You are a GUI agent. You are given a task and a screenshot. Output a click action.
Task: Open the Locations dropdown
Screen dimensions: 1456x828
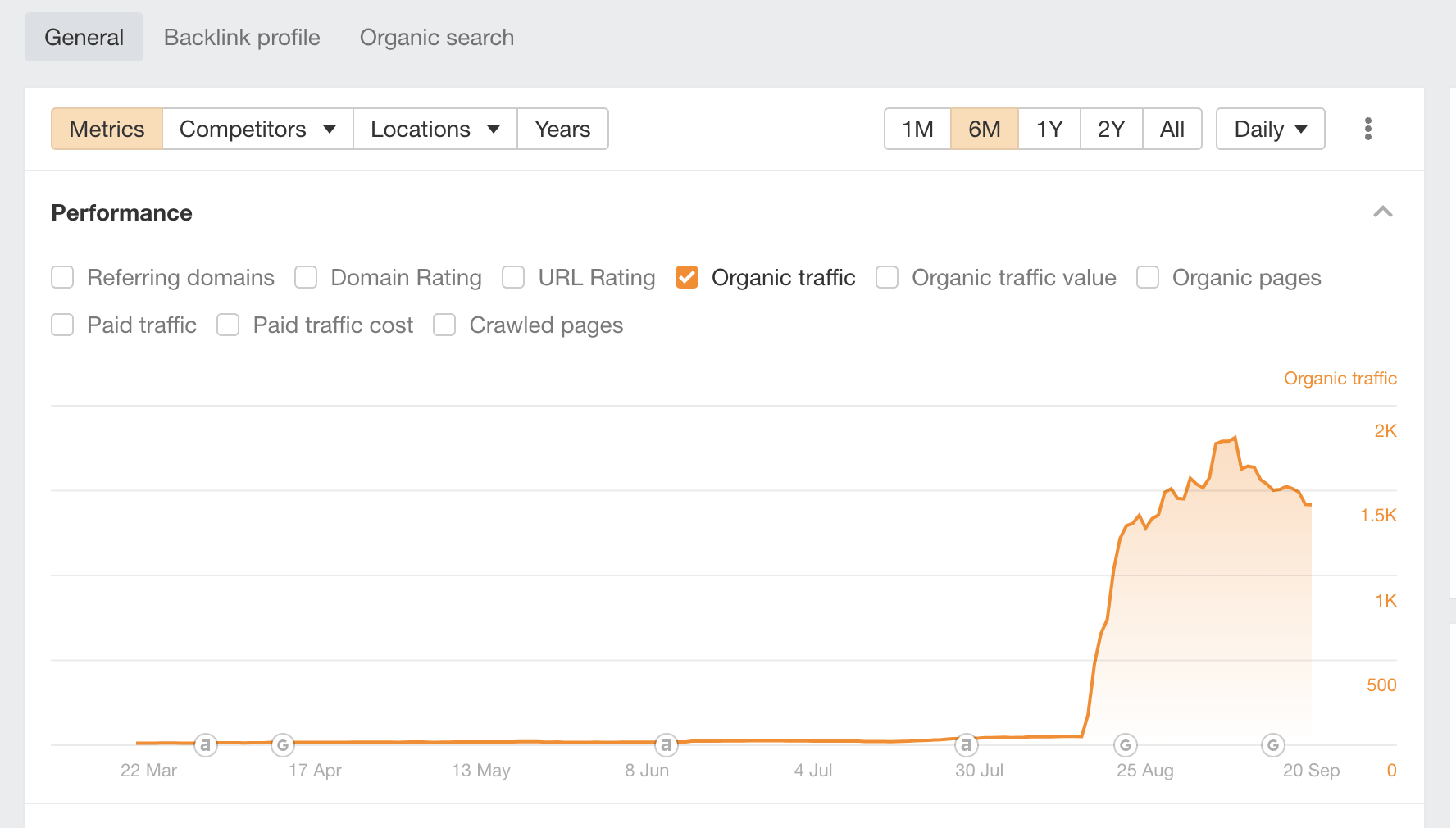point(434,129)
